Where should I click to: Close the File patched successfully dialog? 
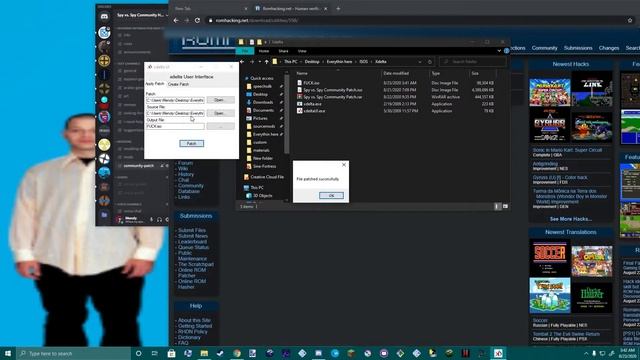(344, 164)
